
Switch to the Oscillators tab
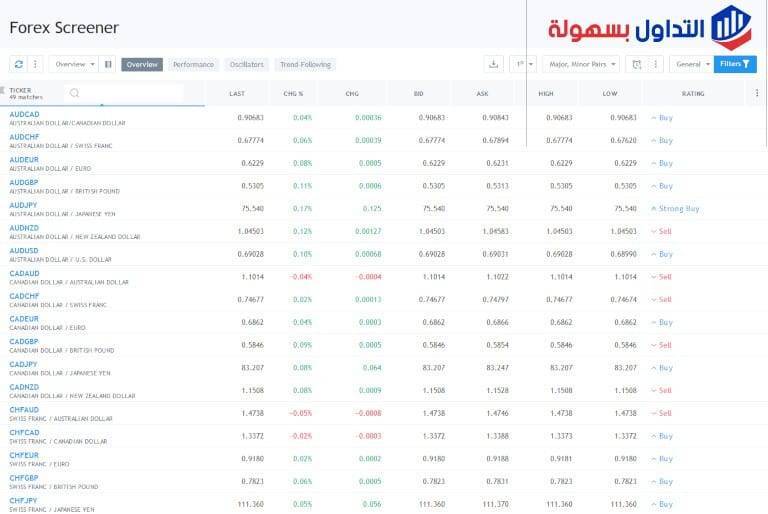point(247,65)
